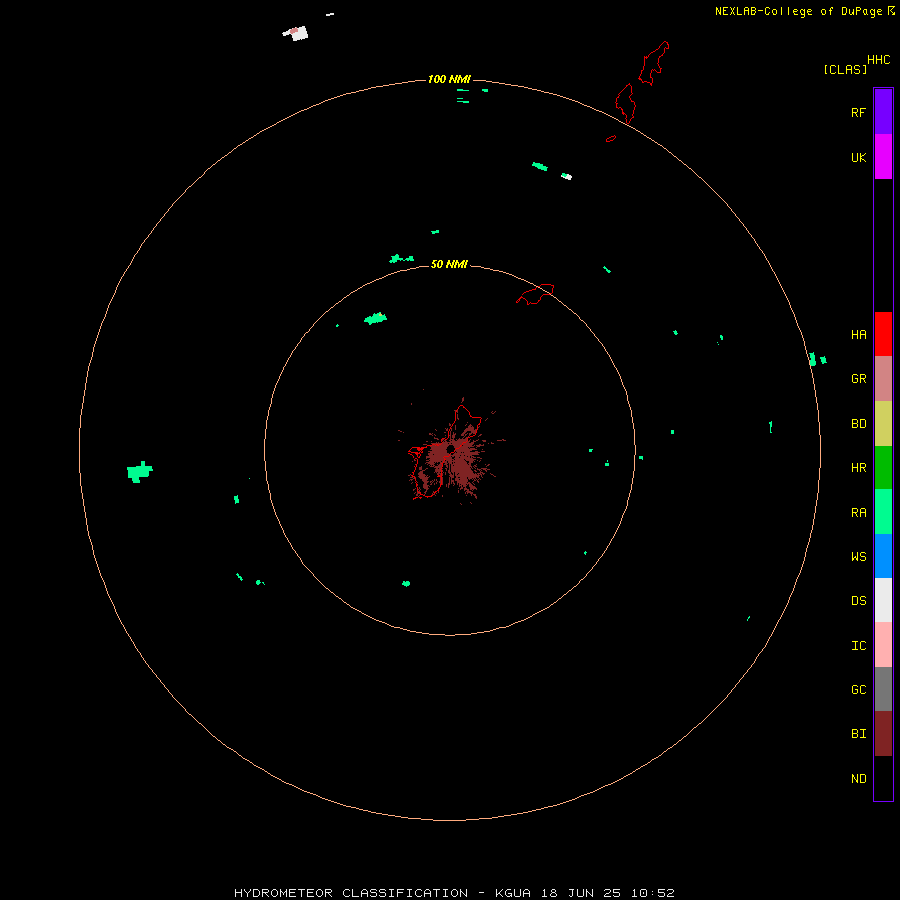Click the BD legend label

[858, 424]
